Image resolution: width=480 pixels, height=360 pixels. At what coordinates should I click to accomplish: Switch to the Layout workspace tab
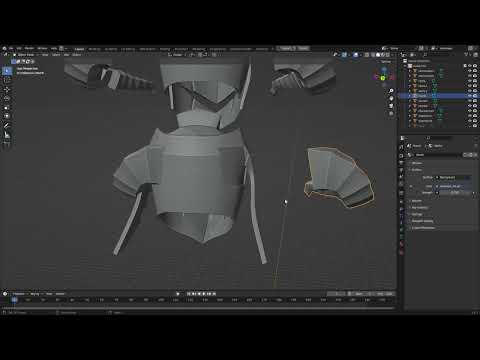(79, 49)
